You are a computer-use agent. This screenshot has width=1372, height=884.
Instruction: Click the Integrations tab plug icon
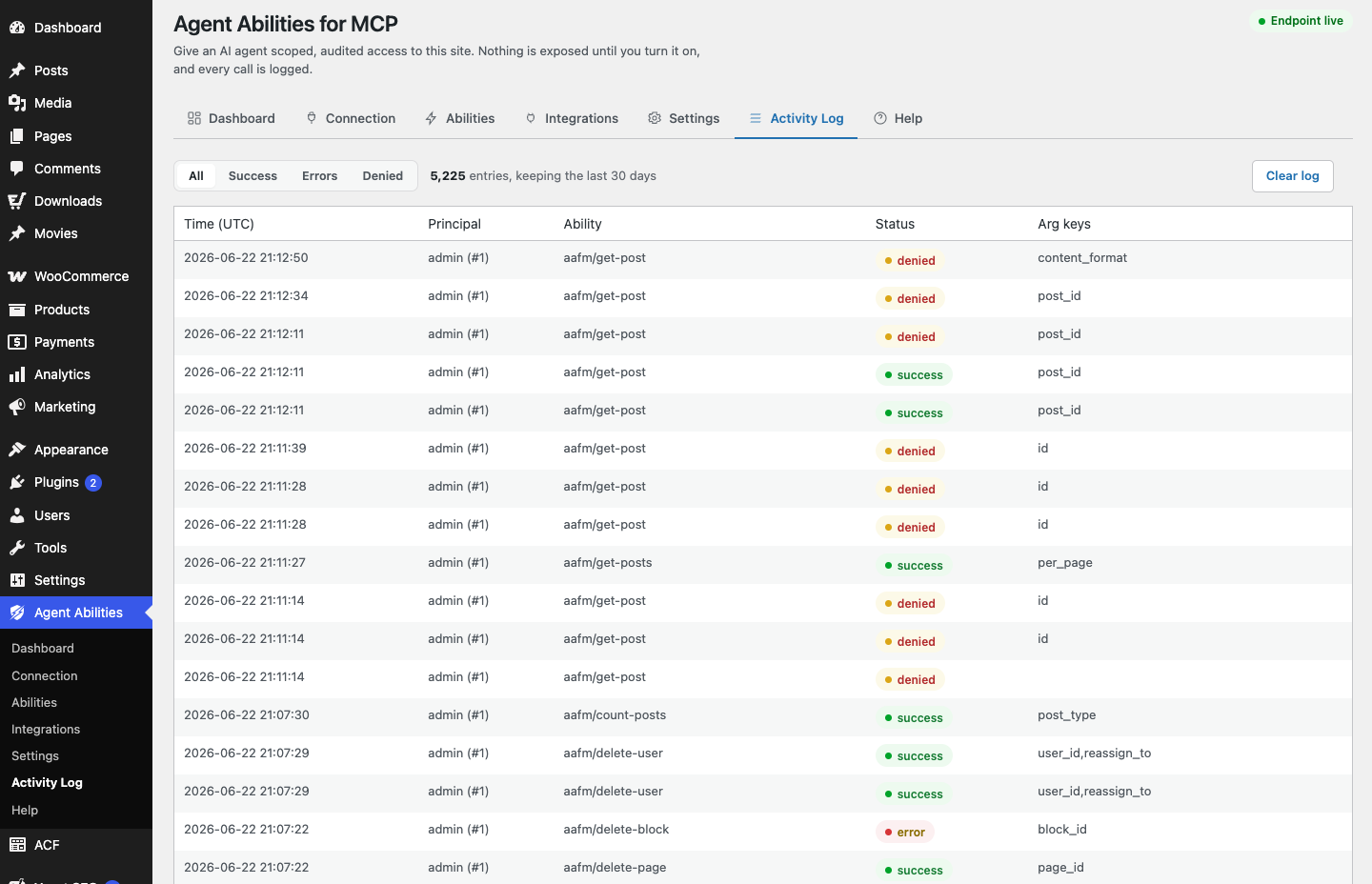531,118
